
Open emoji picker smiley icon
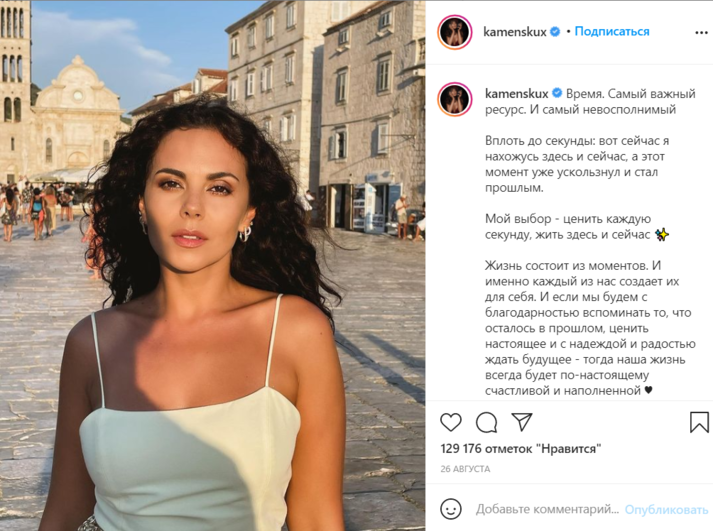pos(451,509)
